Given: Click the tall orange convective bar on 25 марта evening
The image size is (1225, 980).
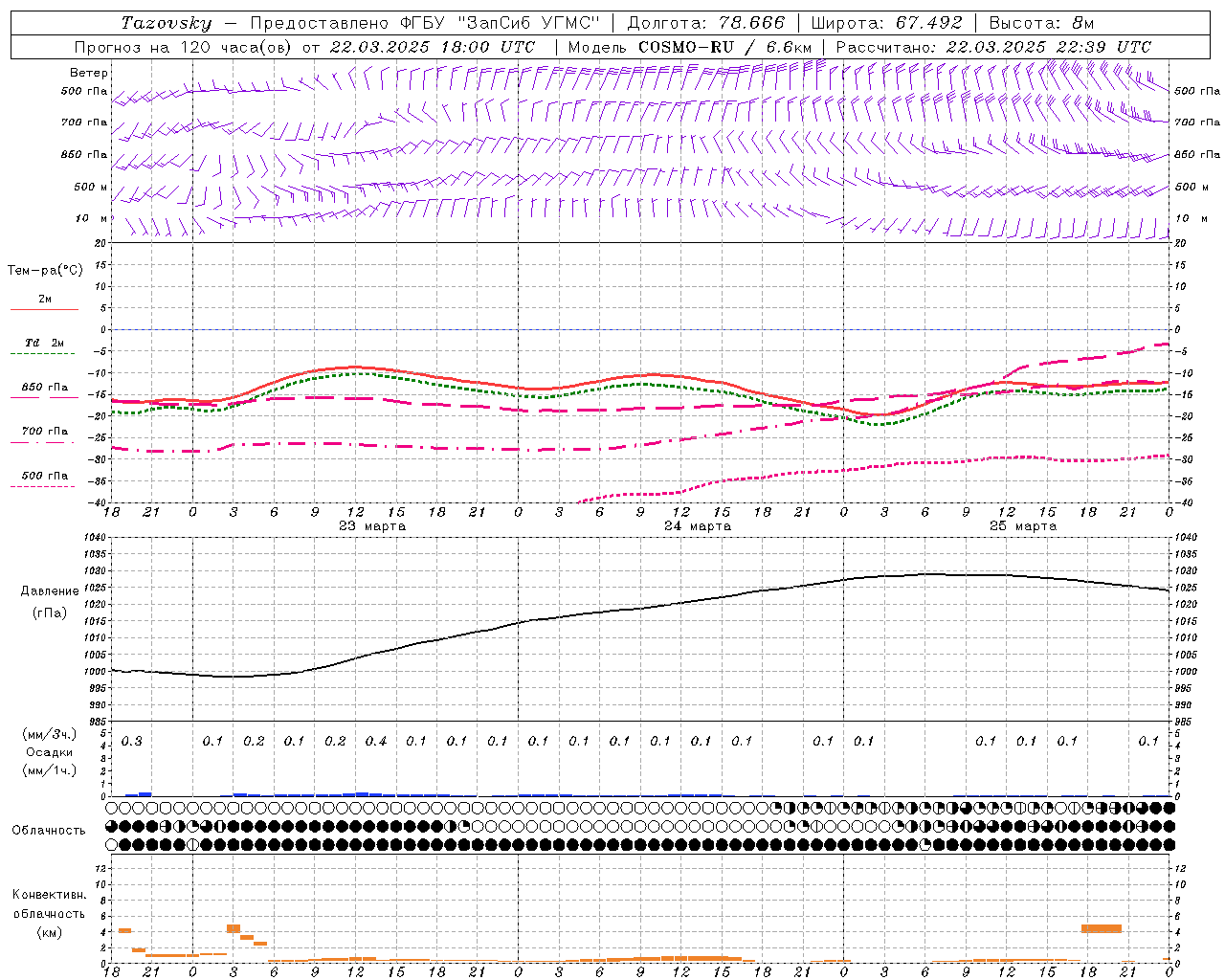Looking at the screenshot, I should click(x=1101, y=928).
